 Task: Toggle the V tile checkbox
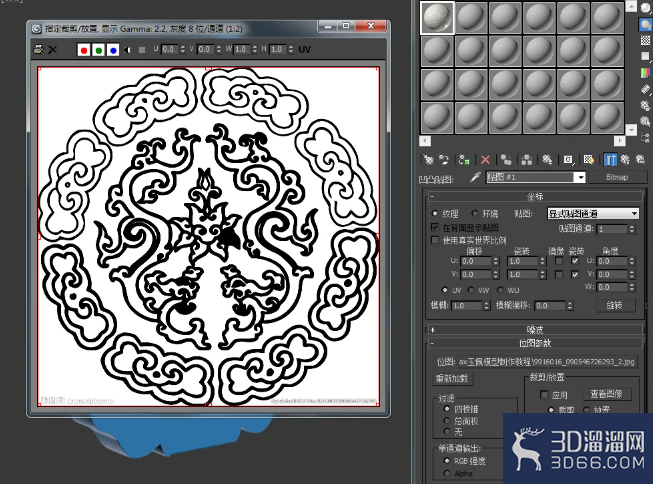coord(575,274)
